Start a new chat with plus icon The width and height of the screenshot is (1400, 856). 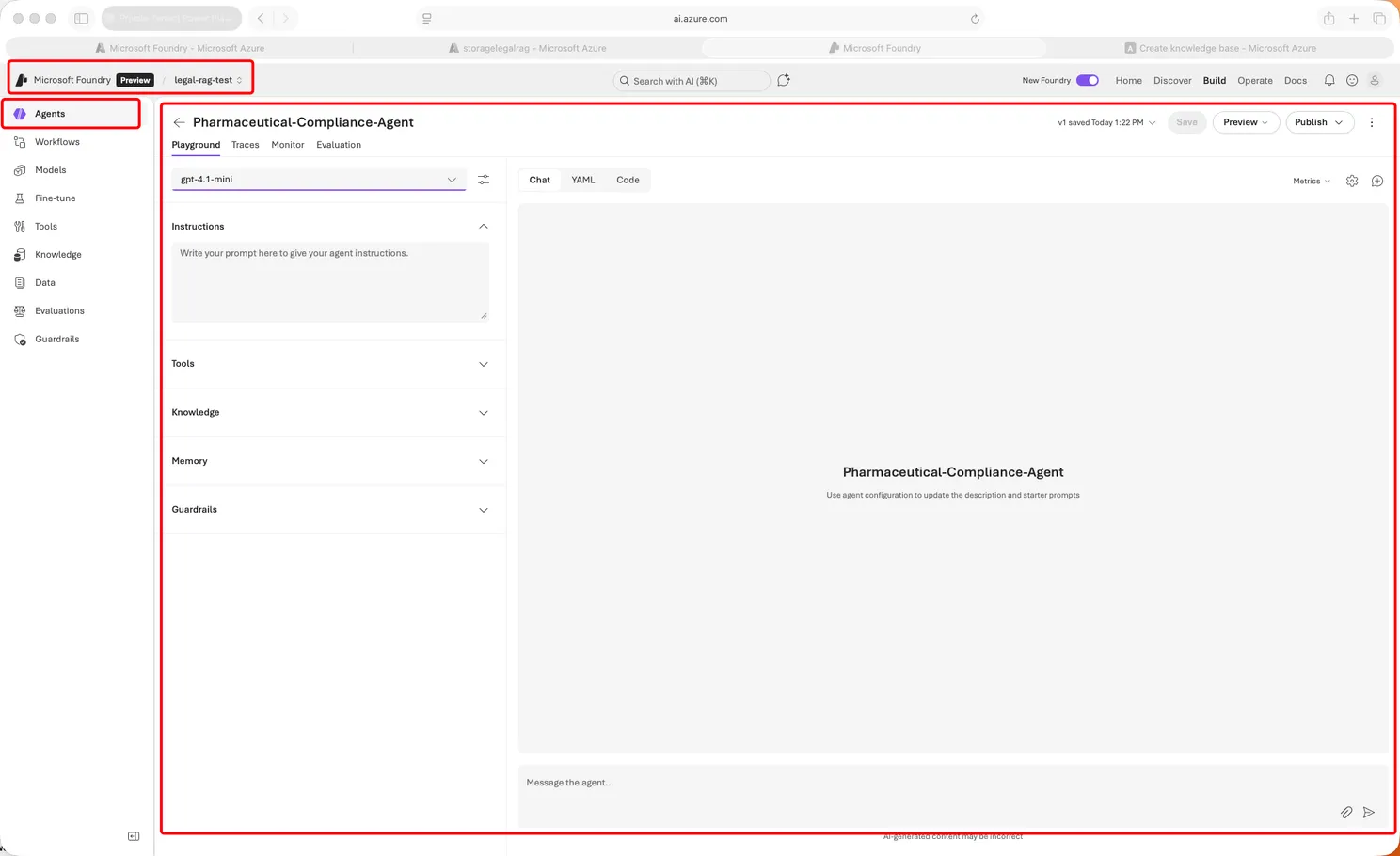click(1377, 182)
